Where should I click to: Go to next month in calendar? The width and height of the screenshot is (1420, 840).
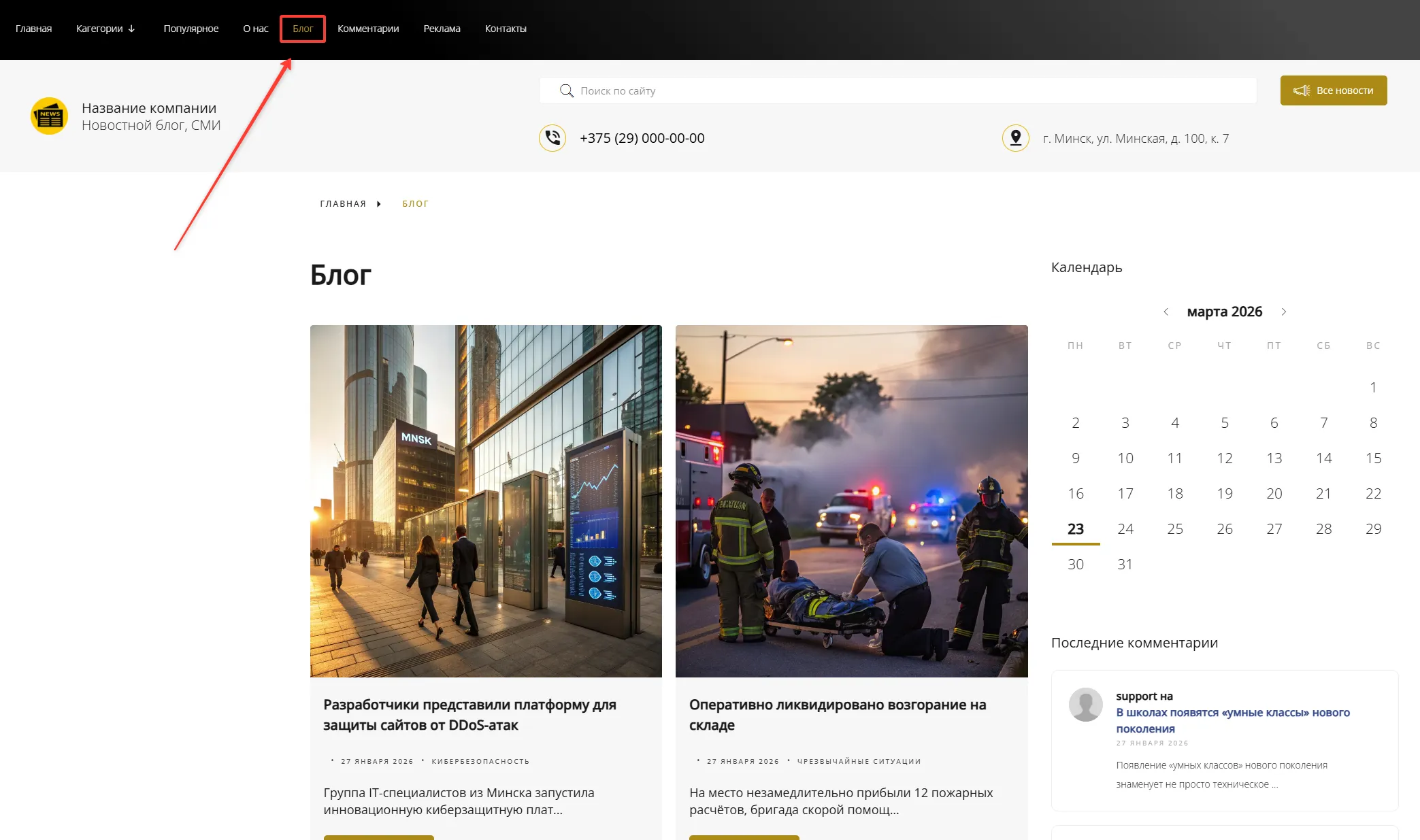click(x=1284, y=312)
